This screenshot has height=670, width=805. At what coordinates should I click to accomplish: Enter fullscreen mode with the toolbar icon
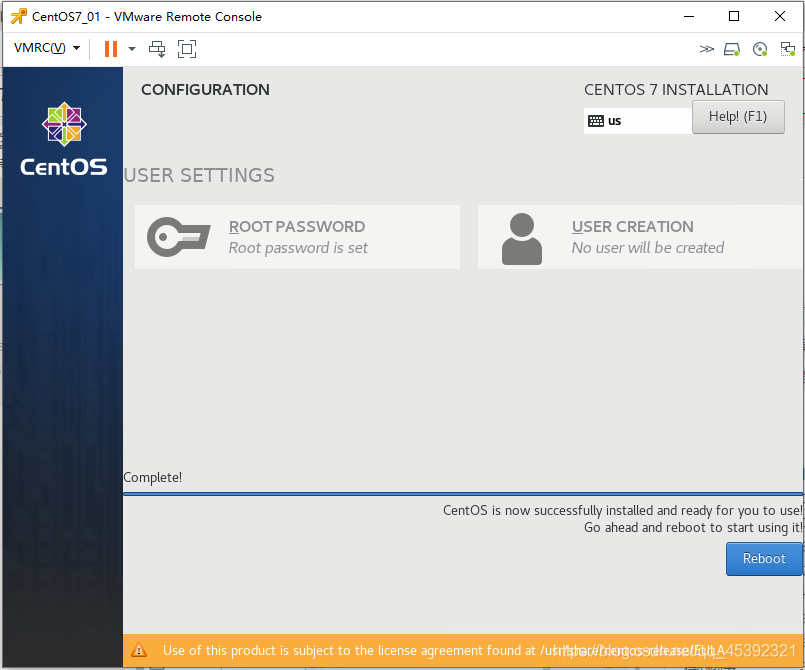tap(187, 48)
